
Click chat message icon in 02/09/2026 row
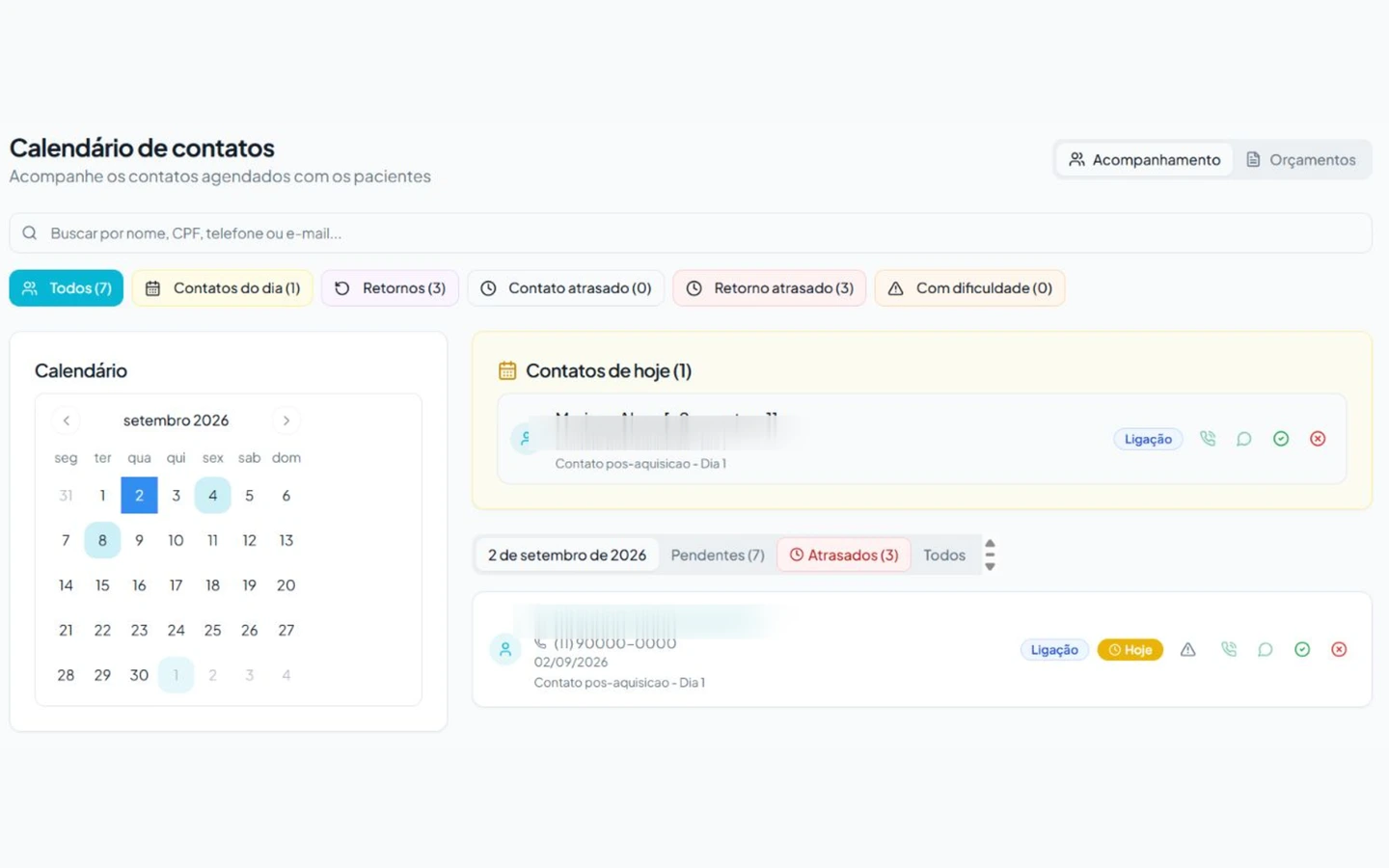tap(1266, 650)
